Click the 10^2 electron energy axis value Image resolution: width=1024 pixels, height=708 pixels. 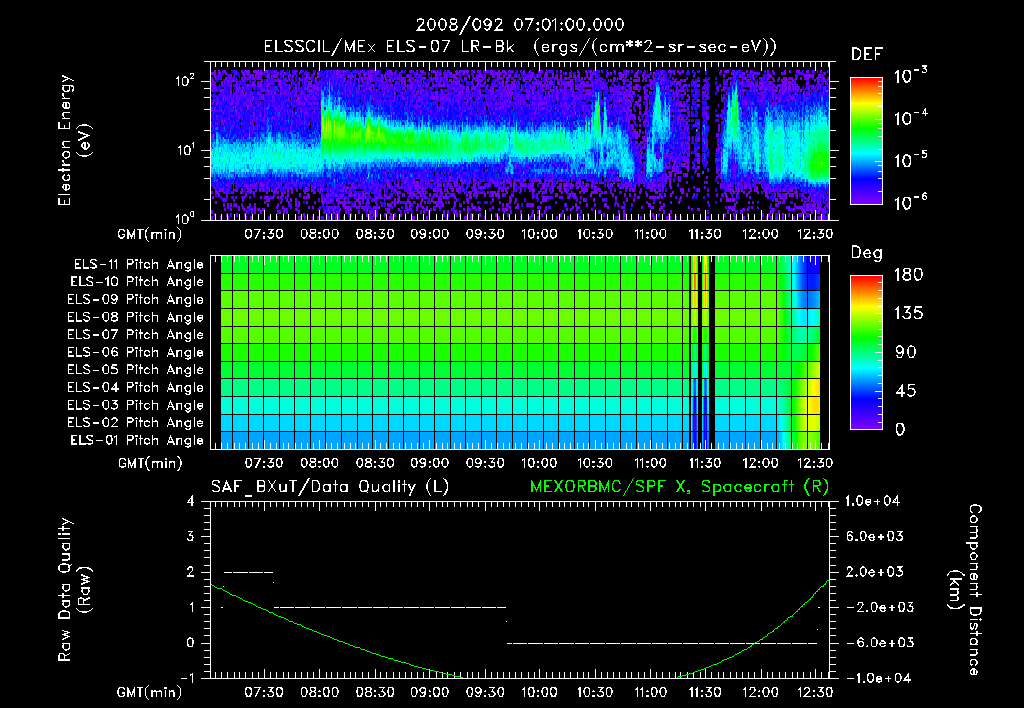point(185,81)
